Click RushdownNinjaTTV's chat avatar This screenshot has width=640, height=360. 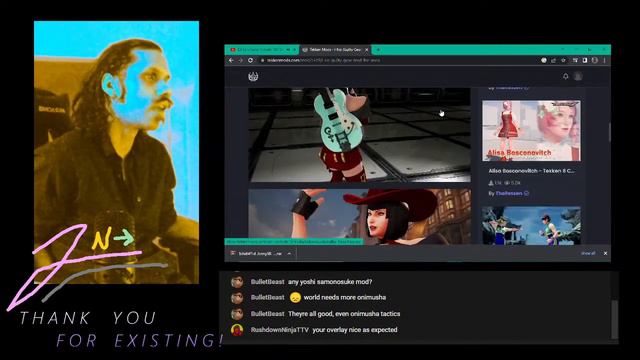tap(237, 330)
